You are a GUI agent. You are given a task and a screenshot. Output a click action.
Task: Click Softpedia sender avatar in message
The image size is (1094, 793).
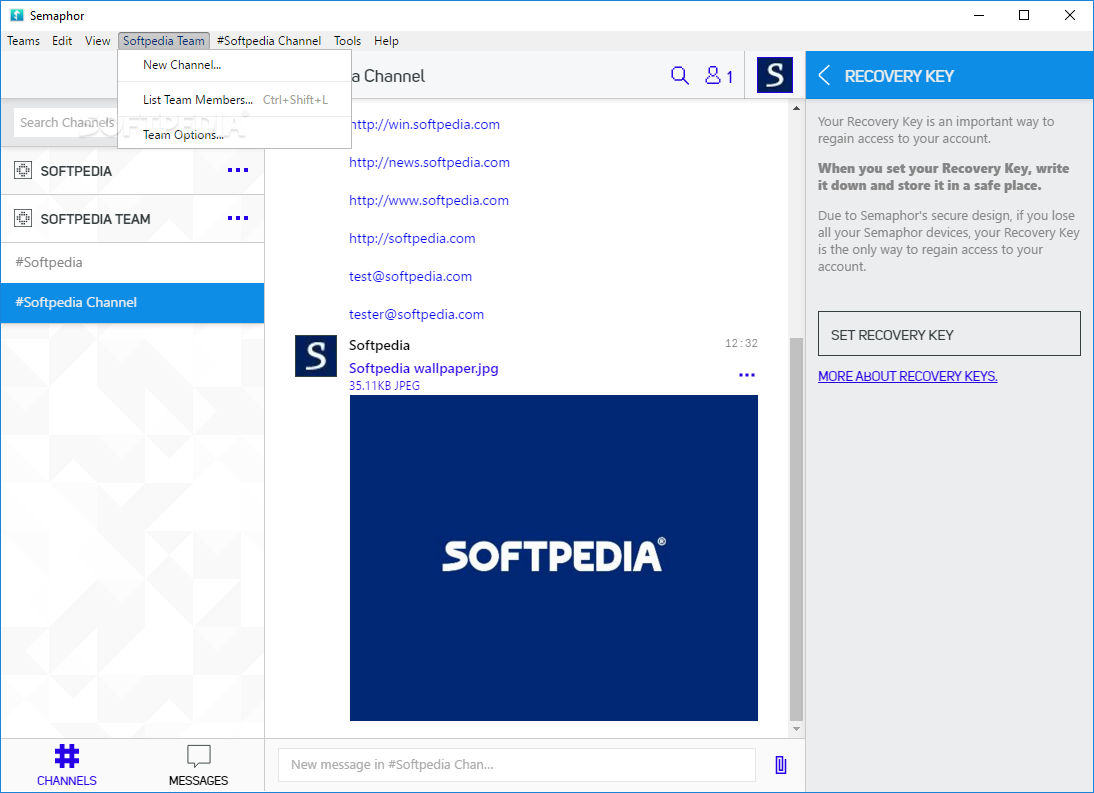[316, 356]
